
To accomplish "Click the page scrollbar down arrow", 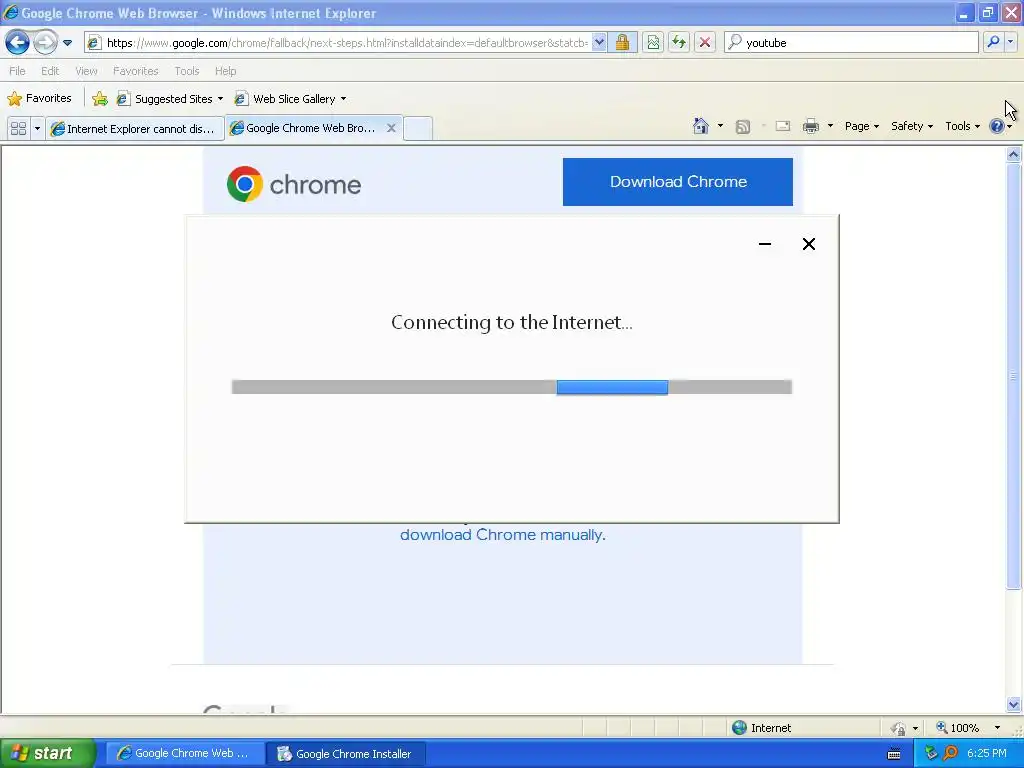I will tap(1014, 705).
